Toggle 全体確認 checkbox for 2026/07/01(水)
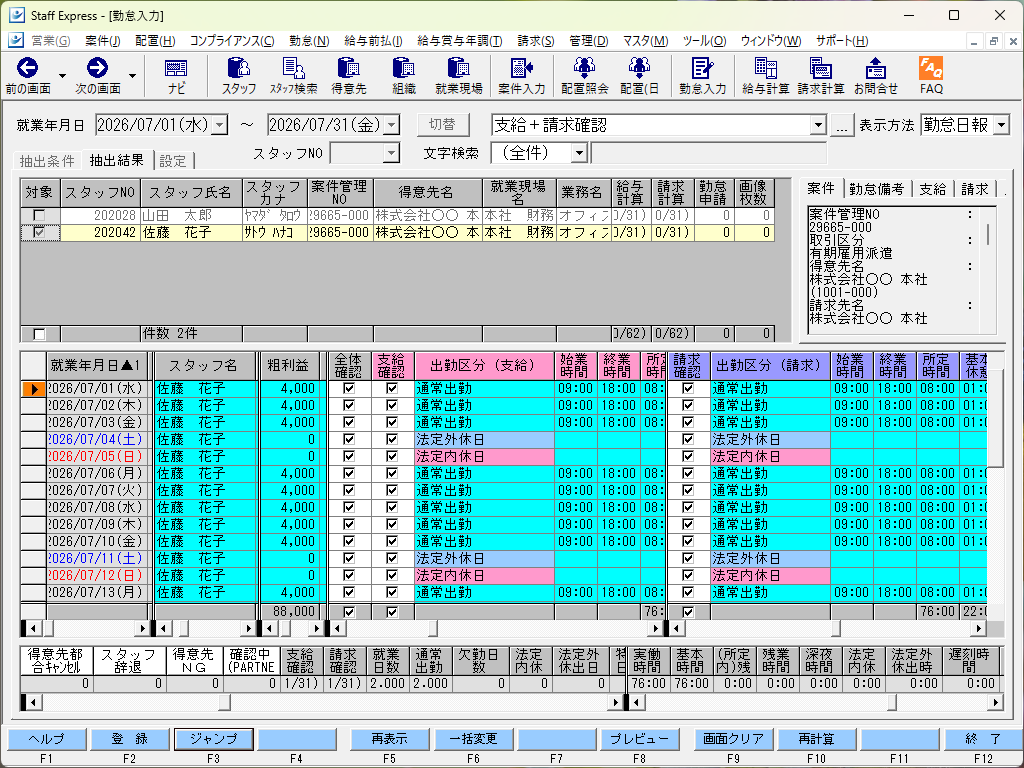 click(x=349, y=389)
